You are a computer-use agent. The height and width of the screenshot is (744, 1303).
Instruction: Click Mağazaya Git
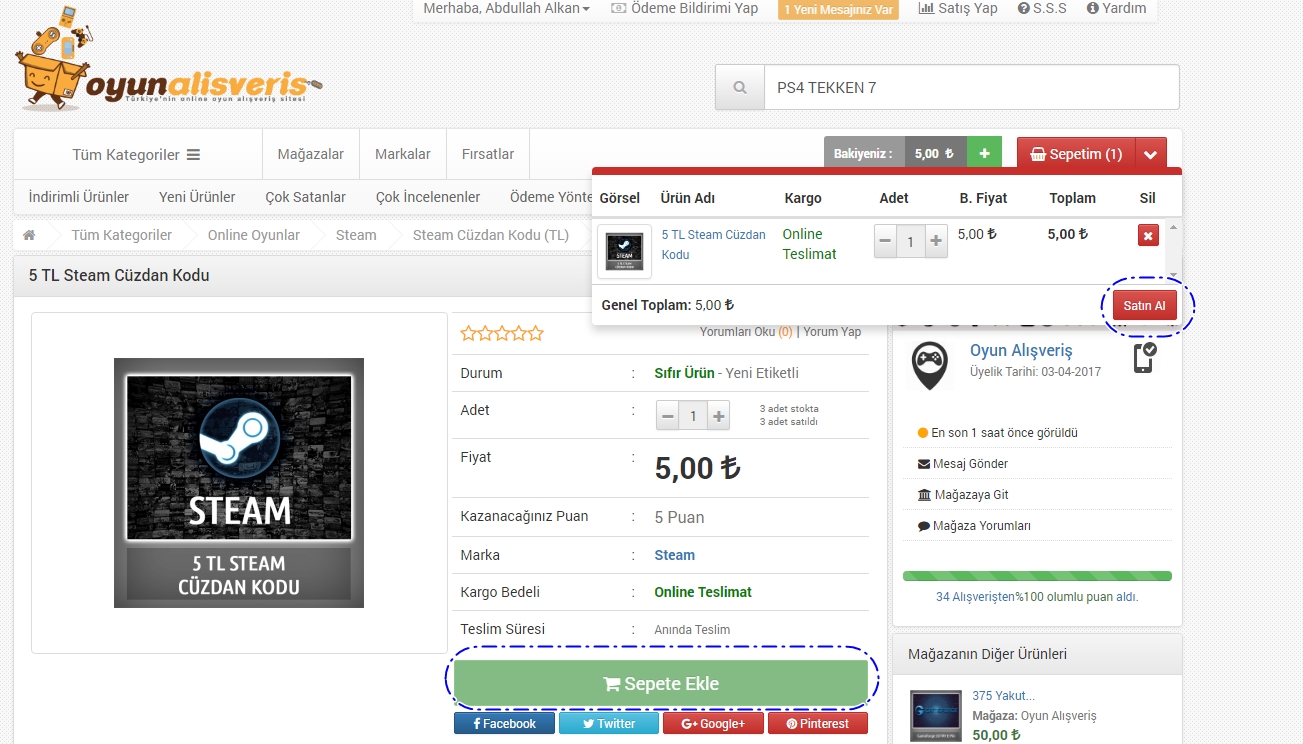coord(963,495)
